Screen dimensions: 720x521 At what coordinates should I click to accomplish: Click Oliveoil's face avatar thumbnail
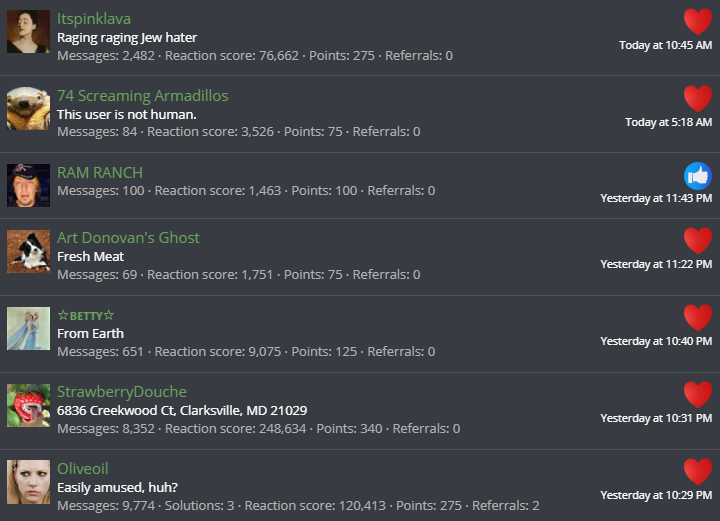click(x=28, y=482)
